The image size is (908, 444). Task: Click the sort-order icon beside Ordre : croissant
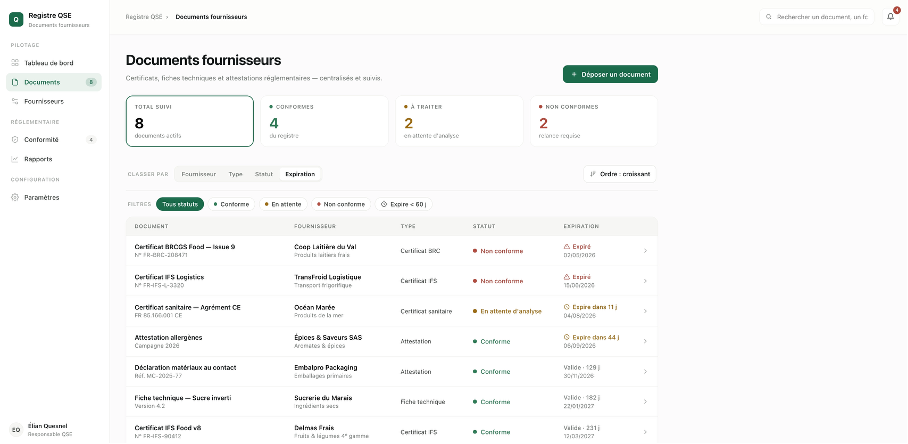592,174
